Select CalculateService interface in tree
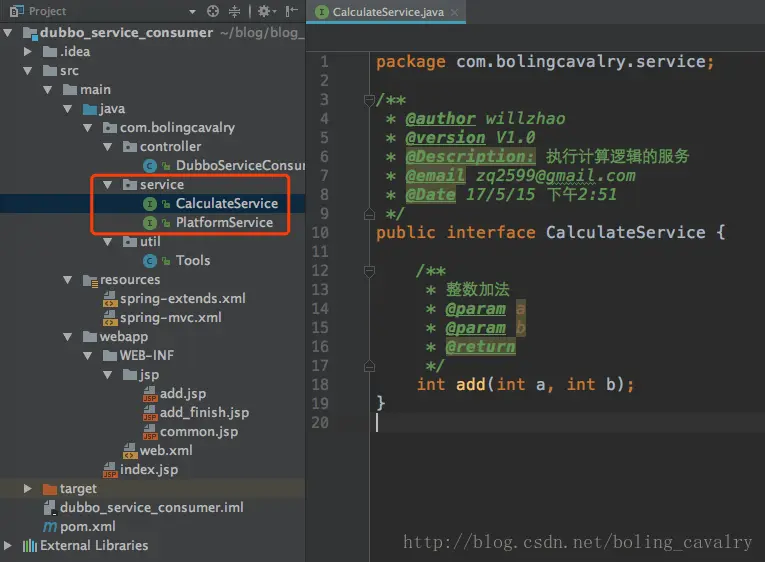Screen dimensions: 765x562 click(227, 203)
